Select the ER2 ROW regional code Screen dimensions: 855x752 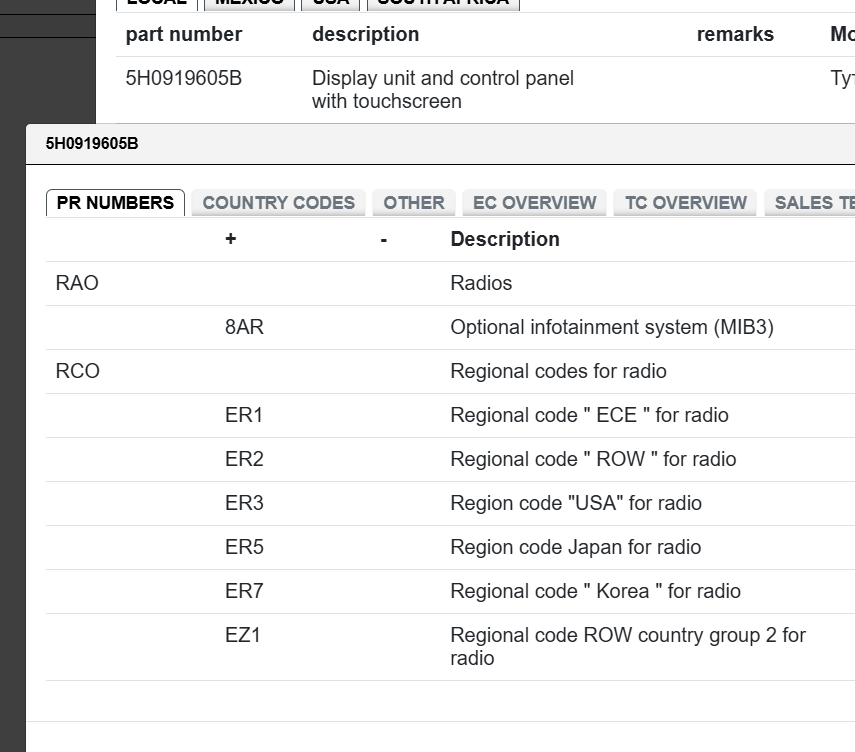(x=244, y=459)
